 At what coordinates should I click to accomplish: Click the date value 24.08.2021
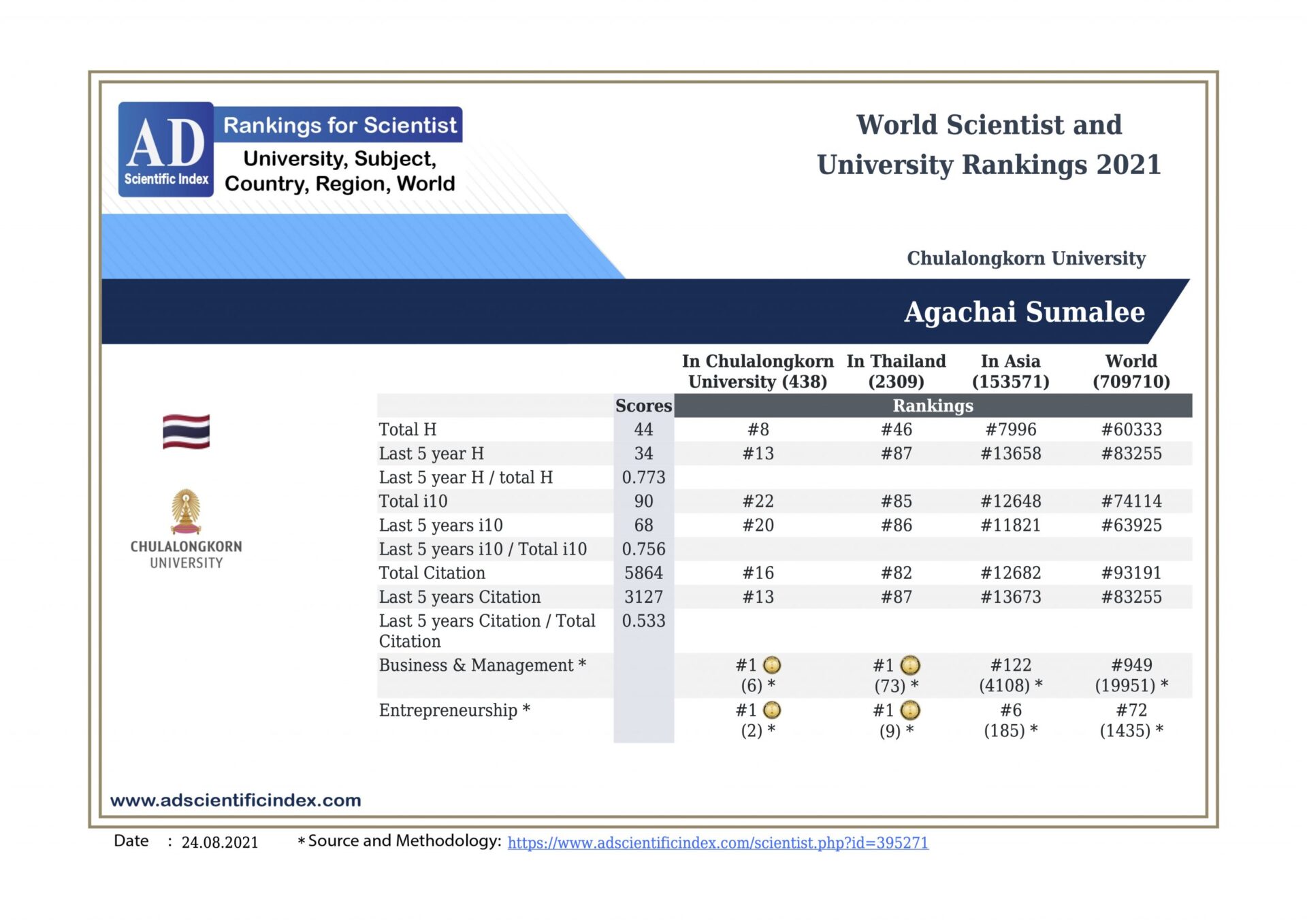(219, 842)
